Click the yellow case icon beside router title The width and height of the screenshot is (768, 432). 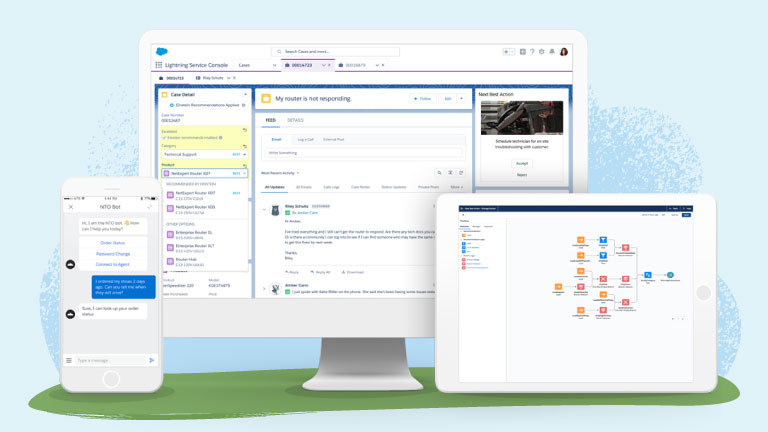tap(266, 98)
